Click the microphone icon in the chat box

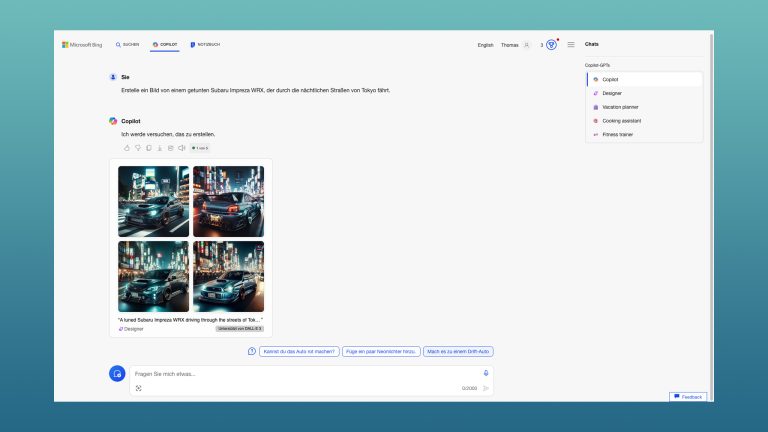(486, 373)
